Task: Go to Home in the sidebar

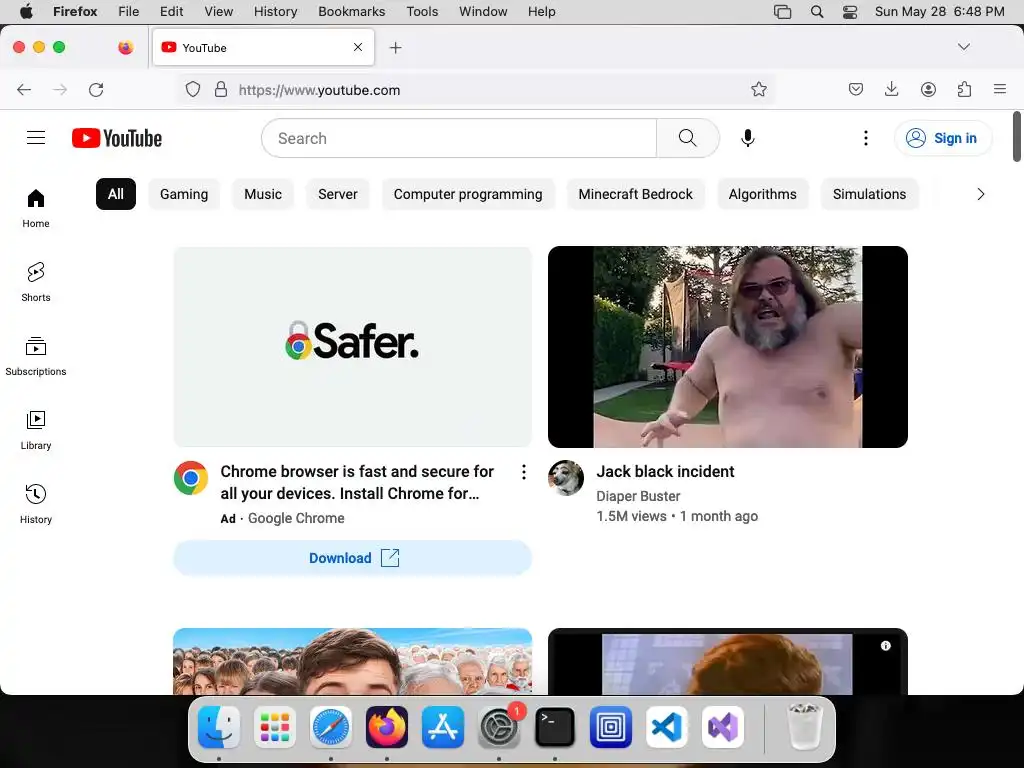Action: coord(36,208)
